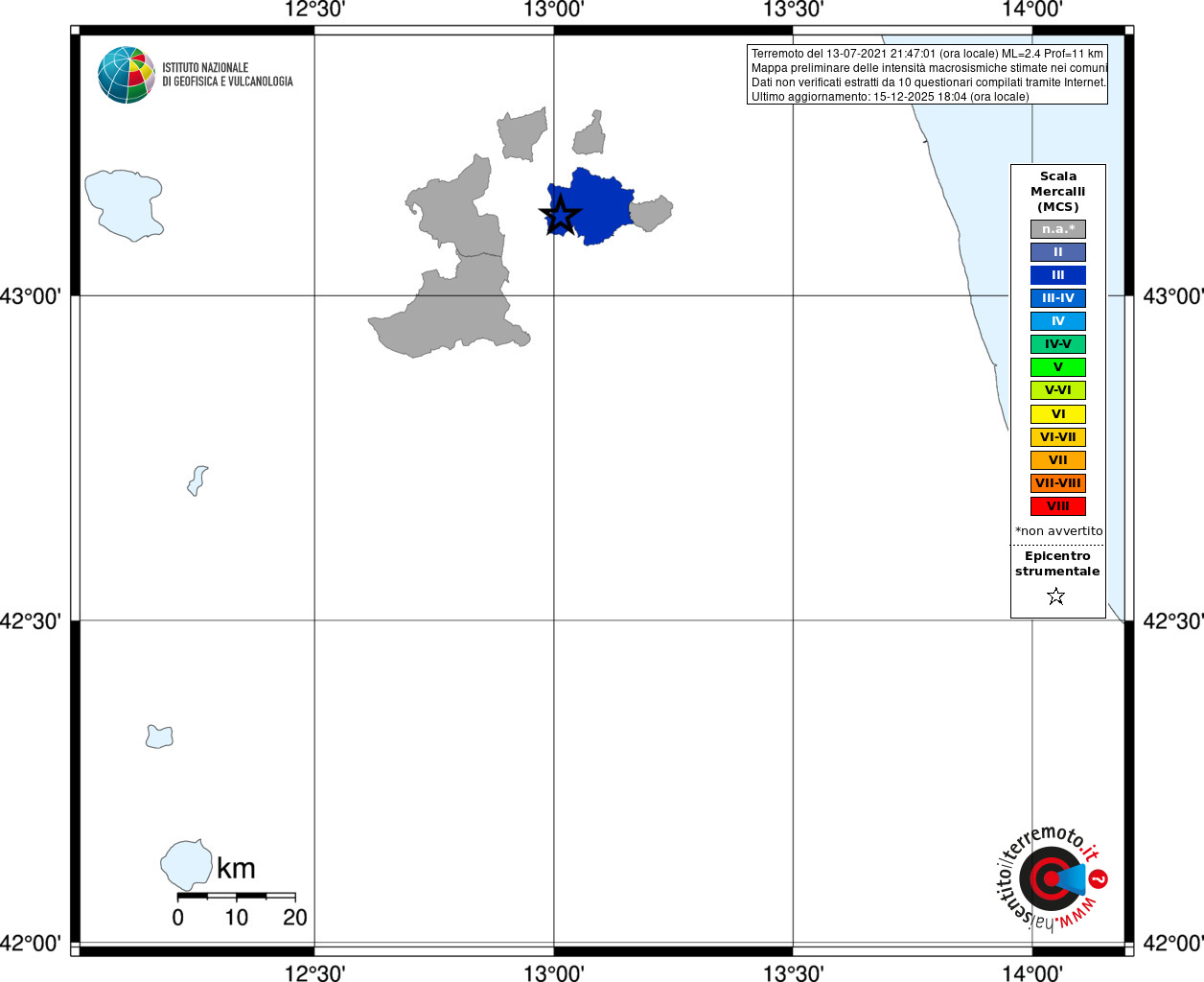Click the 'km' scale bar label
Screen dimensions: 1204x982
pos(236,869)
